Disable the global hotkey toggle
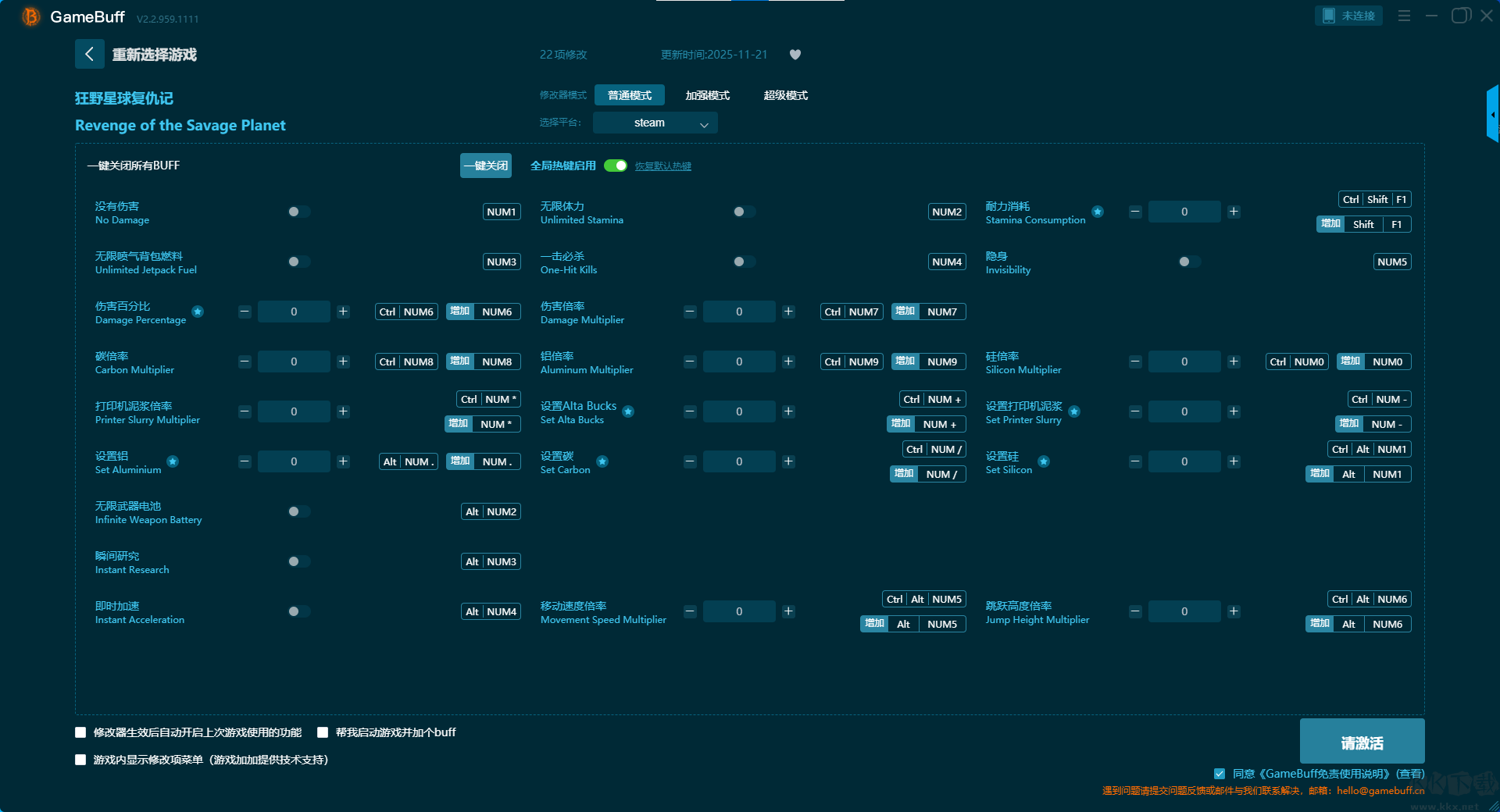This screenshot has height=812, width=1500. pyautogui.click(x=616, y=166)
